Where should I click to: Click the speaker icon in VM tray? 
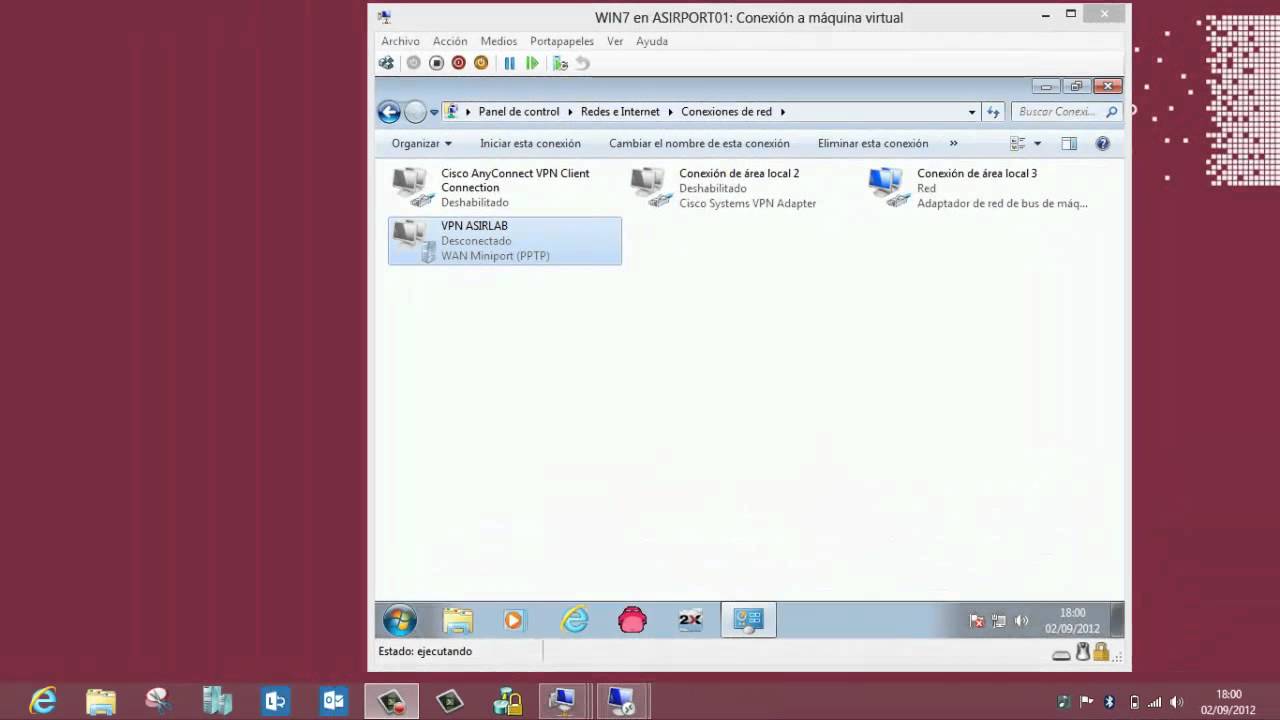click(x=1021, y=621)
